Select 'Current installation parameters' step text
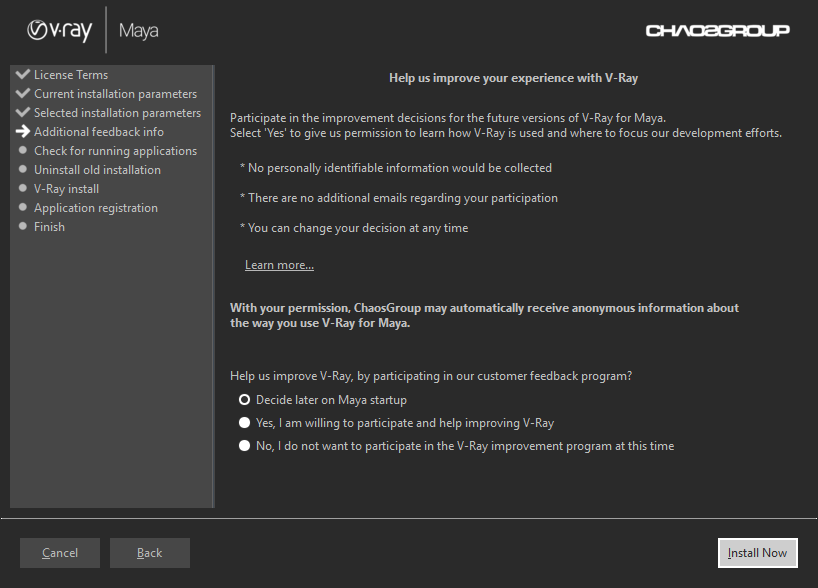This screenshot has width=818, height=588. tap(115, 94)
